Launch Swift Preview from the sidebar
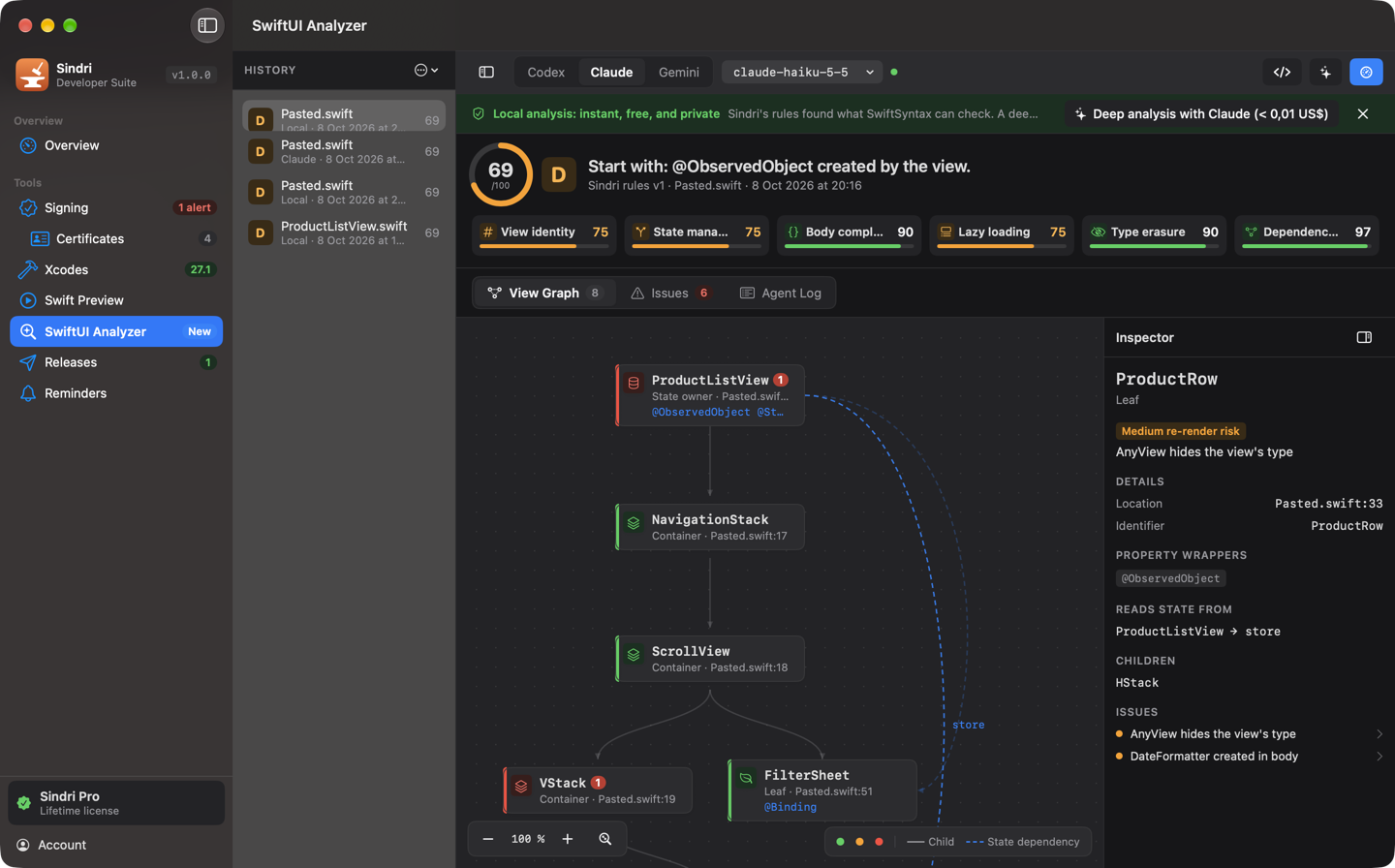This screenshot has height=868, width=1395. (x=116, y=300)
